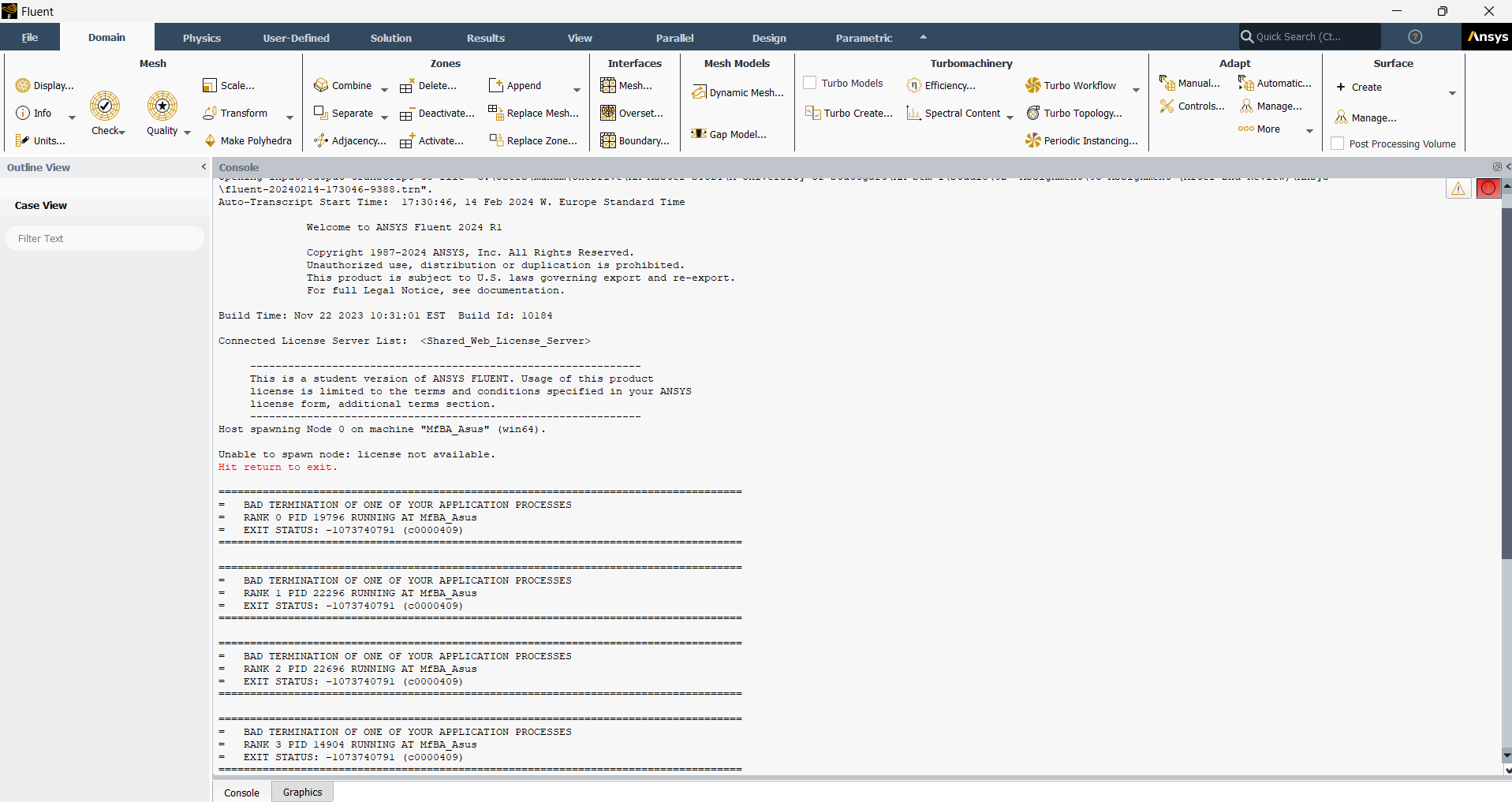
Task: Focus the Quick Search field
Action: point(1309,36)
